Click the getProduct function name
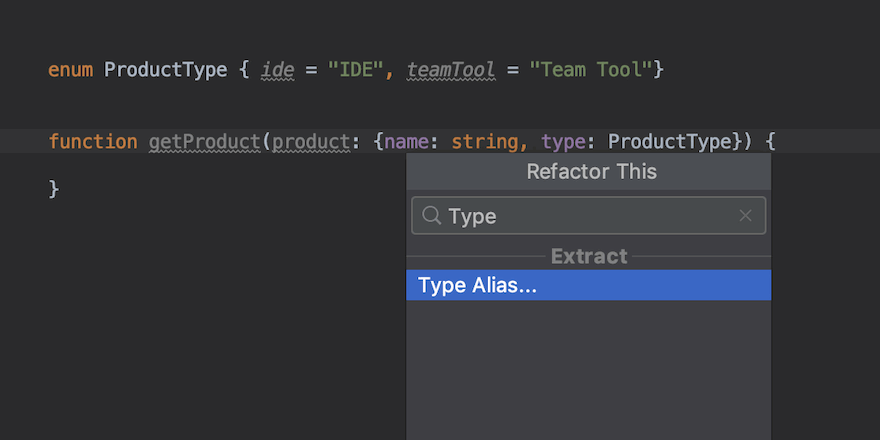The width and height of the screenshot is (880, 440). pyautogui.click(x=205, y=141)
